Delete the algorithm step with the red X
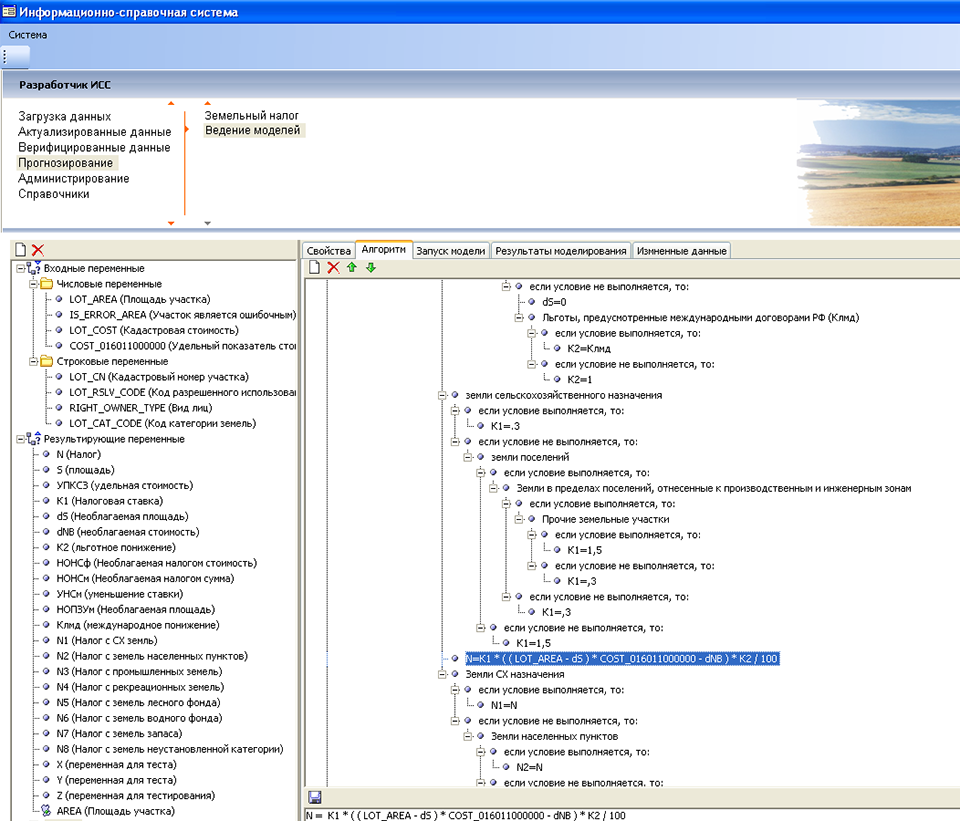This screenshot has width=960, height=821. tap(333, 267)
